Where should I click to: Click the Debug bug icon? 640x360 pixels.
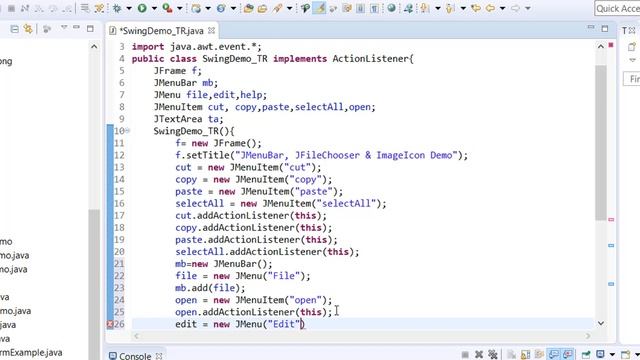117,8
